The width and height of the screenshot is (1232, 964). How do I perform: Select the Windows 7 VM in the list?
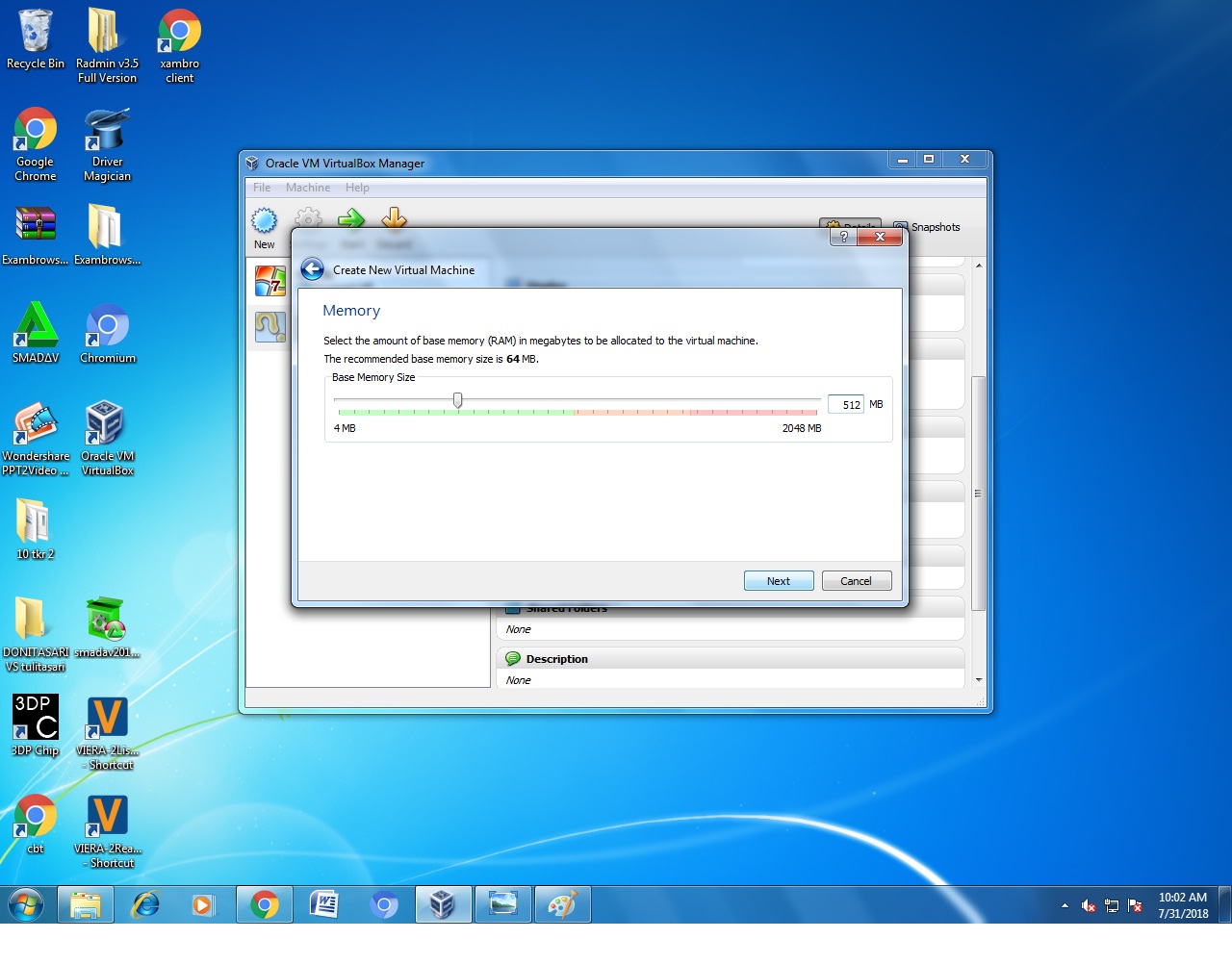[269, 281]
